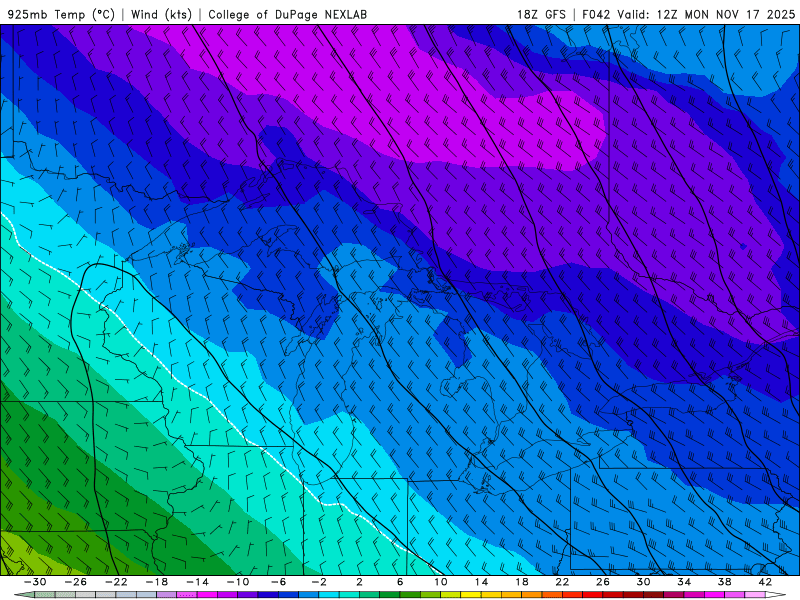Viewport: 800px width, 600px height.
Task: Click the "-30" colorbar label
Action: click(x=35, y=582)
